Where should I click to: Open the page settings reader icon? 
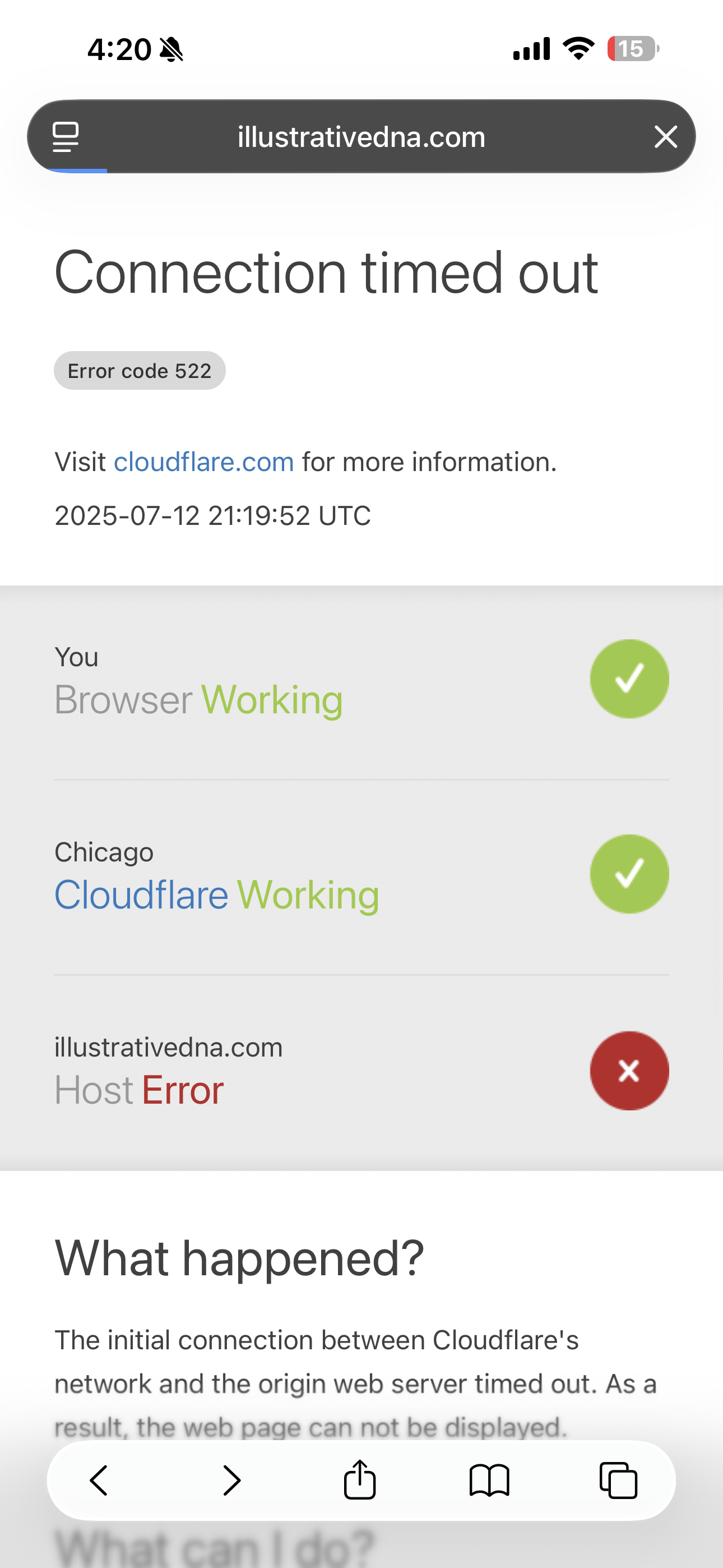(65, 136)
